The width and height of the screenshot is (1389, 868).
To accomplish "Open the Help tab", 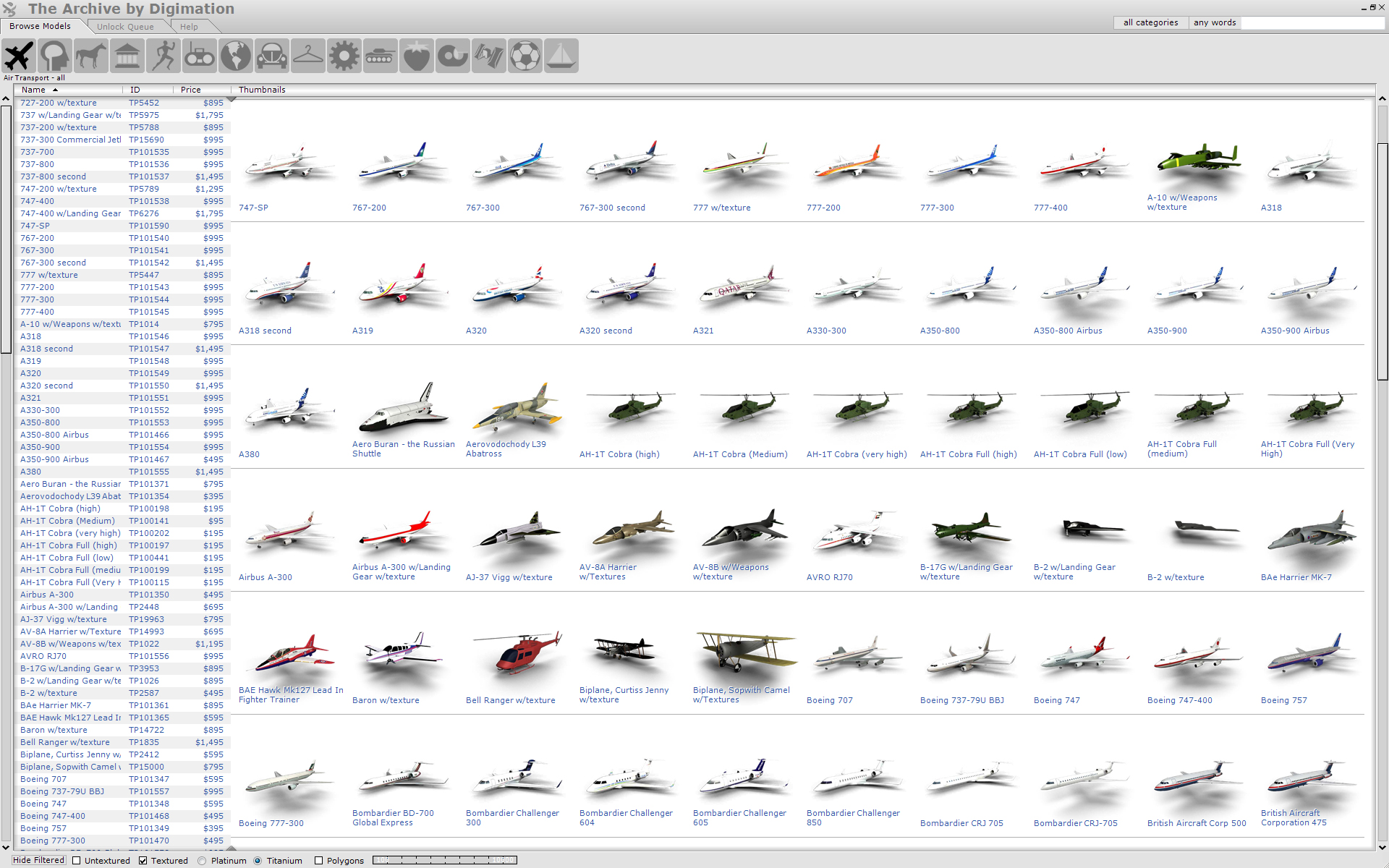I will coord(189,27).
